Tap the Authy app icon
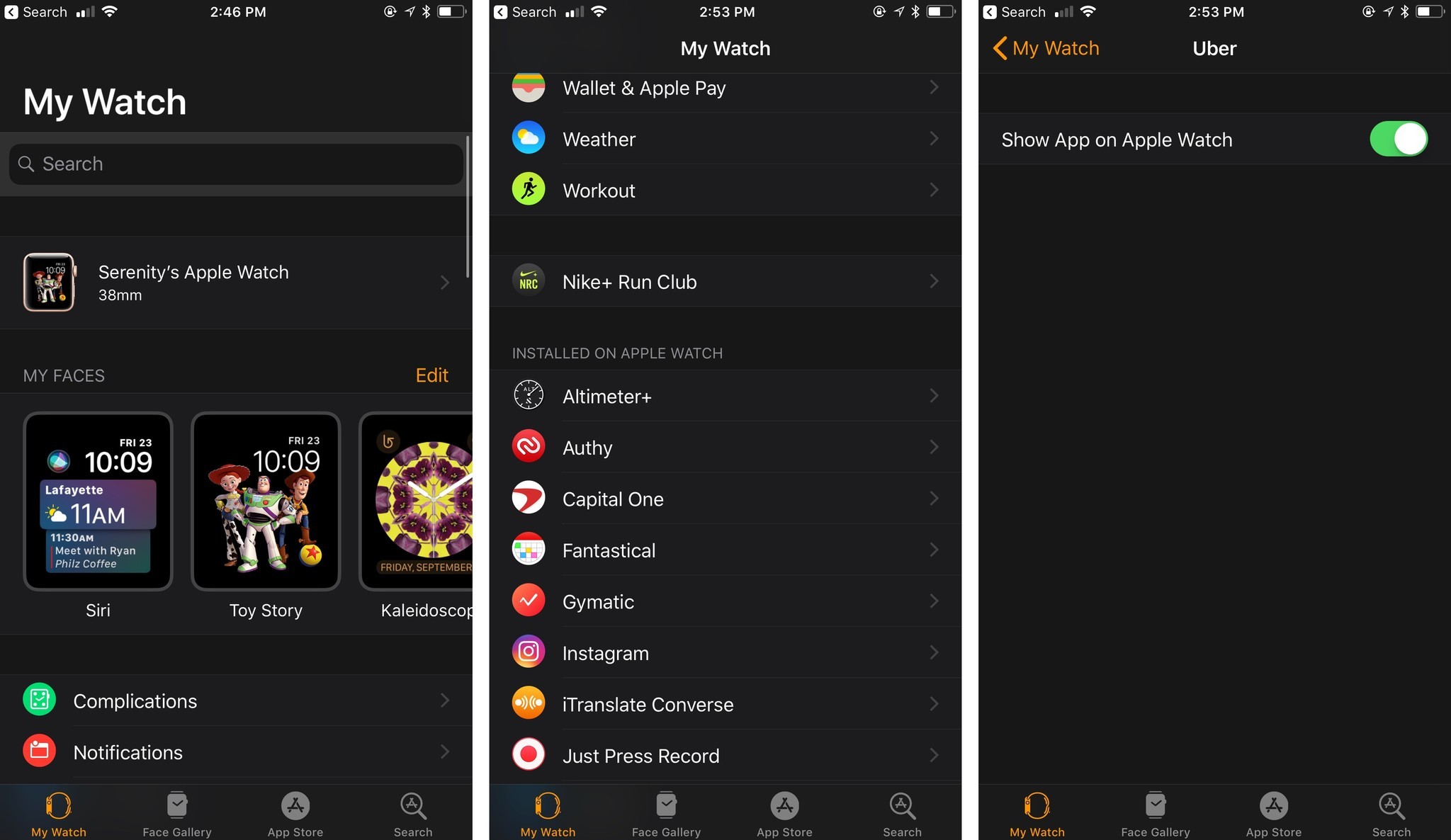Viewport: 1451px width, 840px height. 527,446
